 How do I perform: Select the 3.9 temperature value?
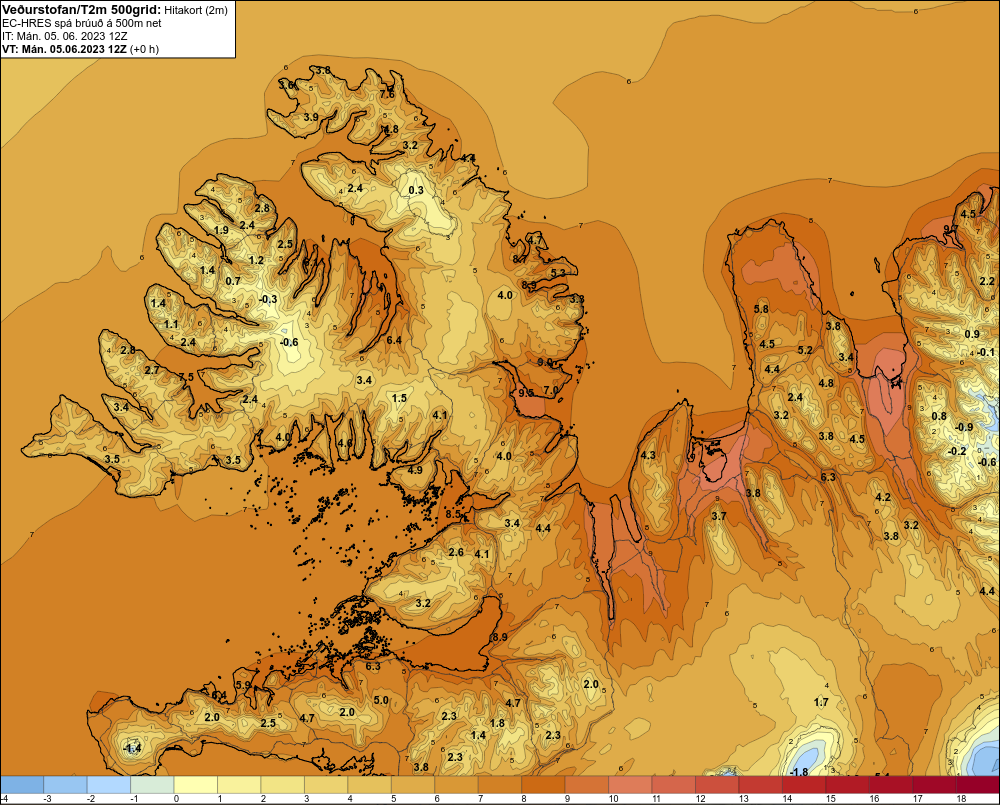(311, 117)
